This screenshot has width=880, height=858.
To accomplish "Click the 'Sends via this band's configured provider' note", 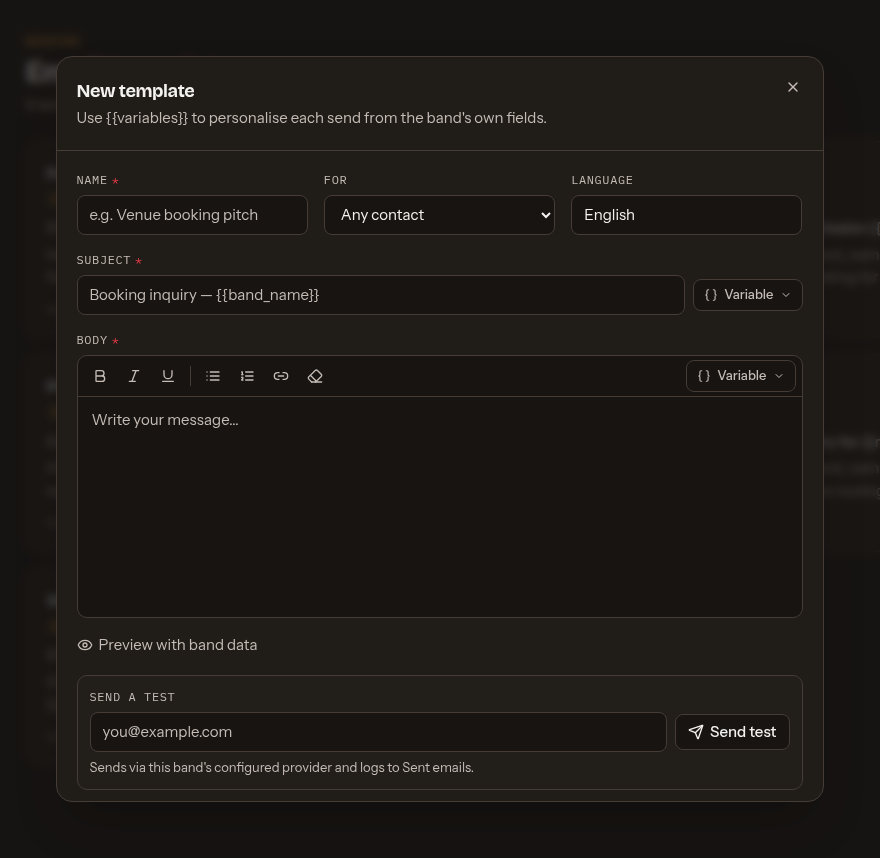I will coord(282,768).
